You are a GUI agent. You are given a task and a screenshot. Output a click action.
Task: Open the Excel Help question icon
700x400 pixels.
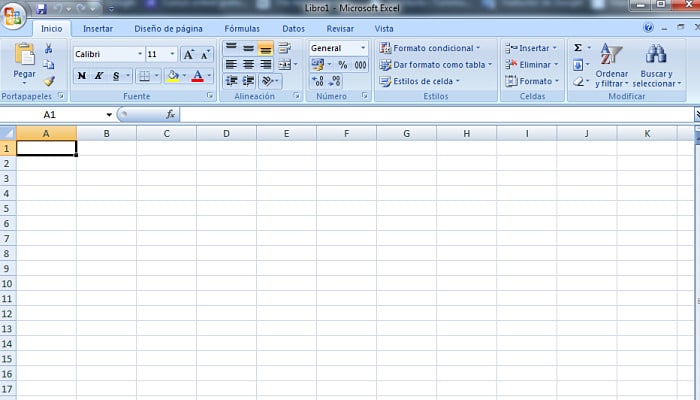point(648,28)
